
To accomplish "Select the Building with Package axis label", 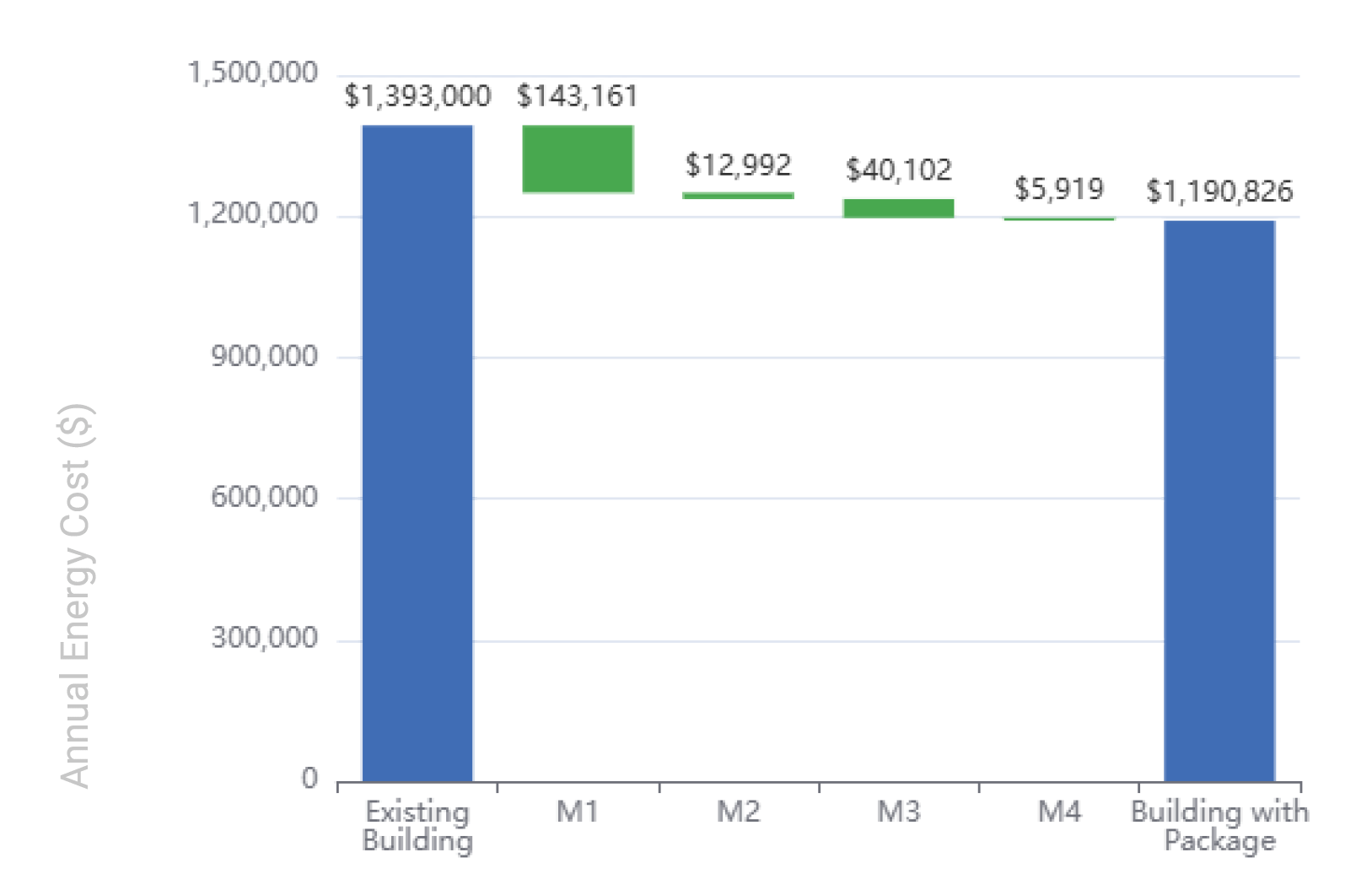I will (1219, 826).
